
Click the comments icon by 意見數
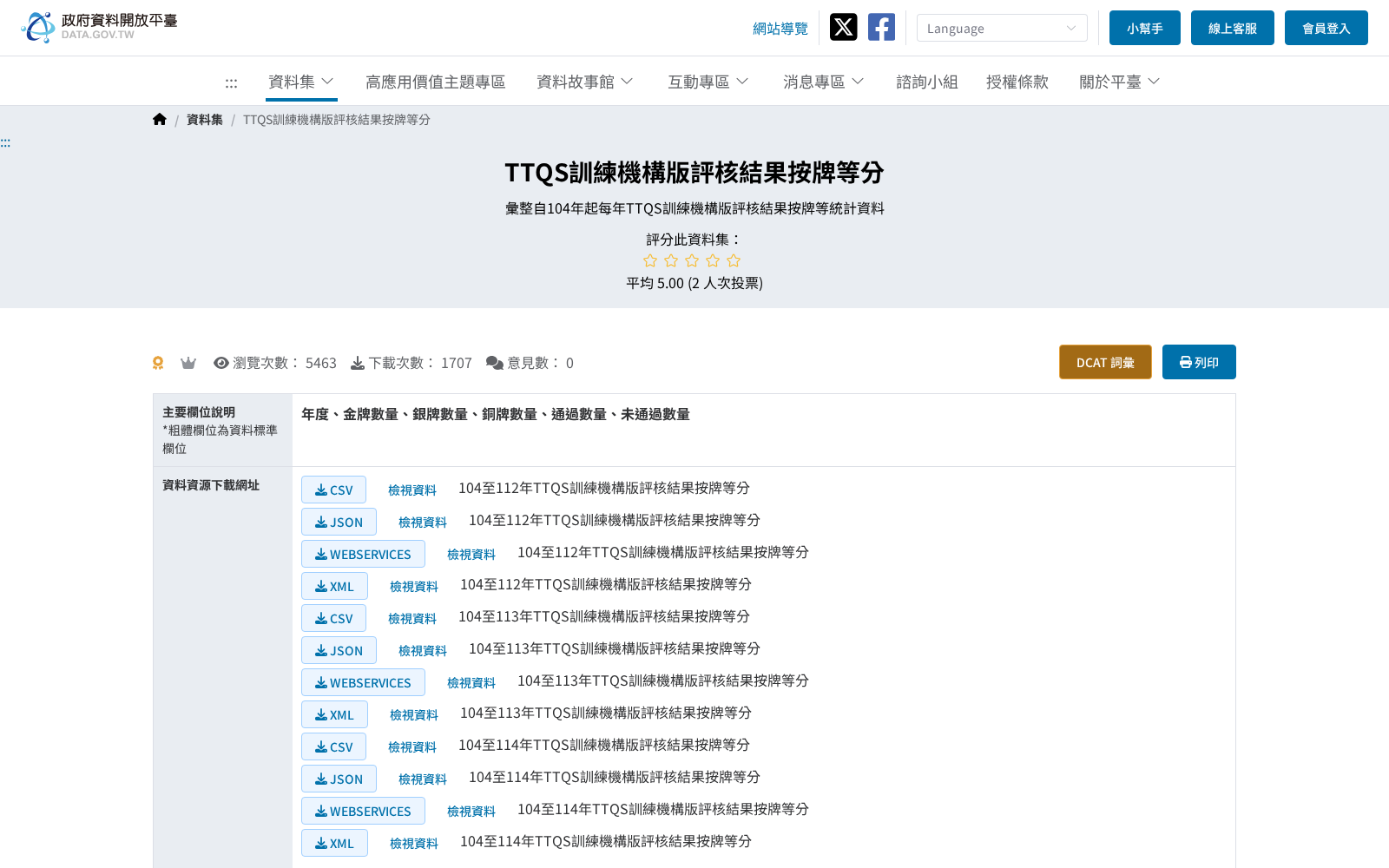pyautogui.click(x=495, y=363)
